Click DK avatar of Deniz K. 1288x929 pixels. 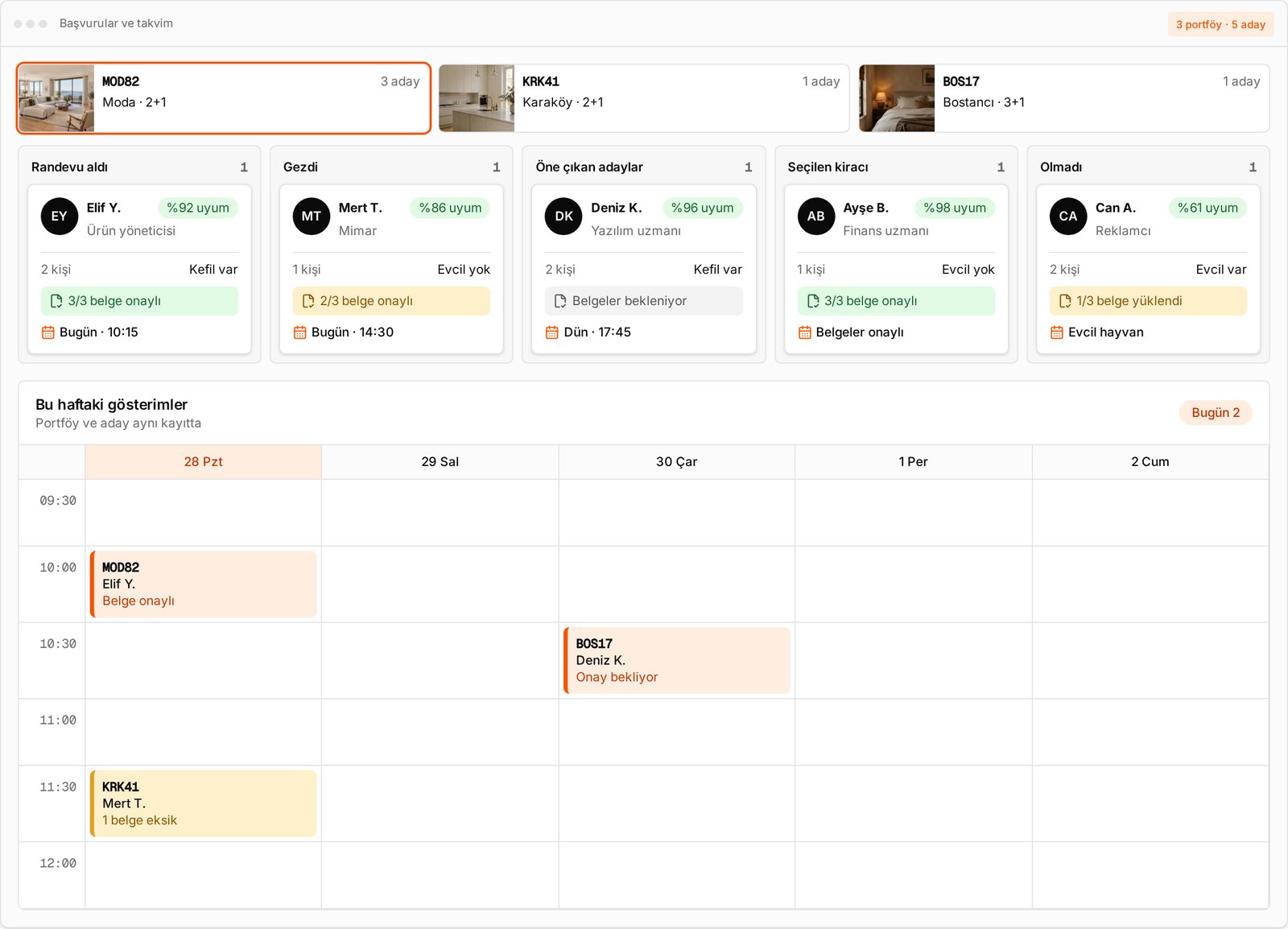point(563,217)
